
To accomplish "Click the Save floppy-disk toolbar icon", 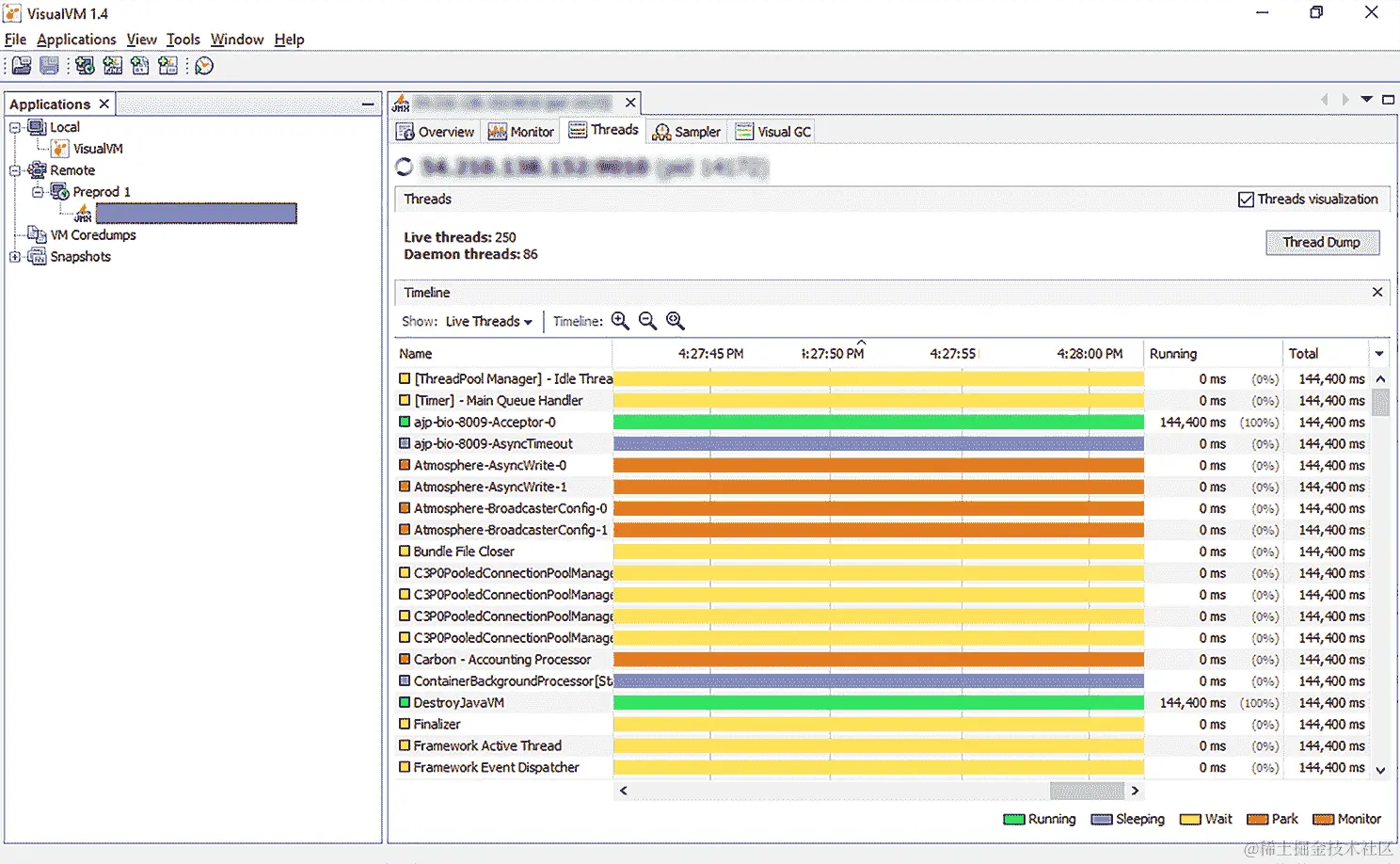I will pos(49,66).
